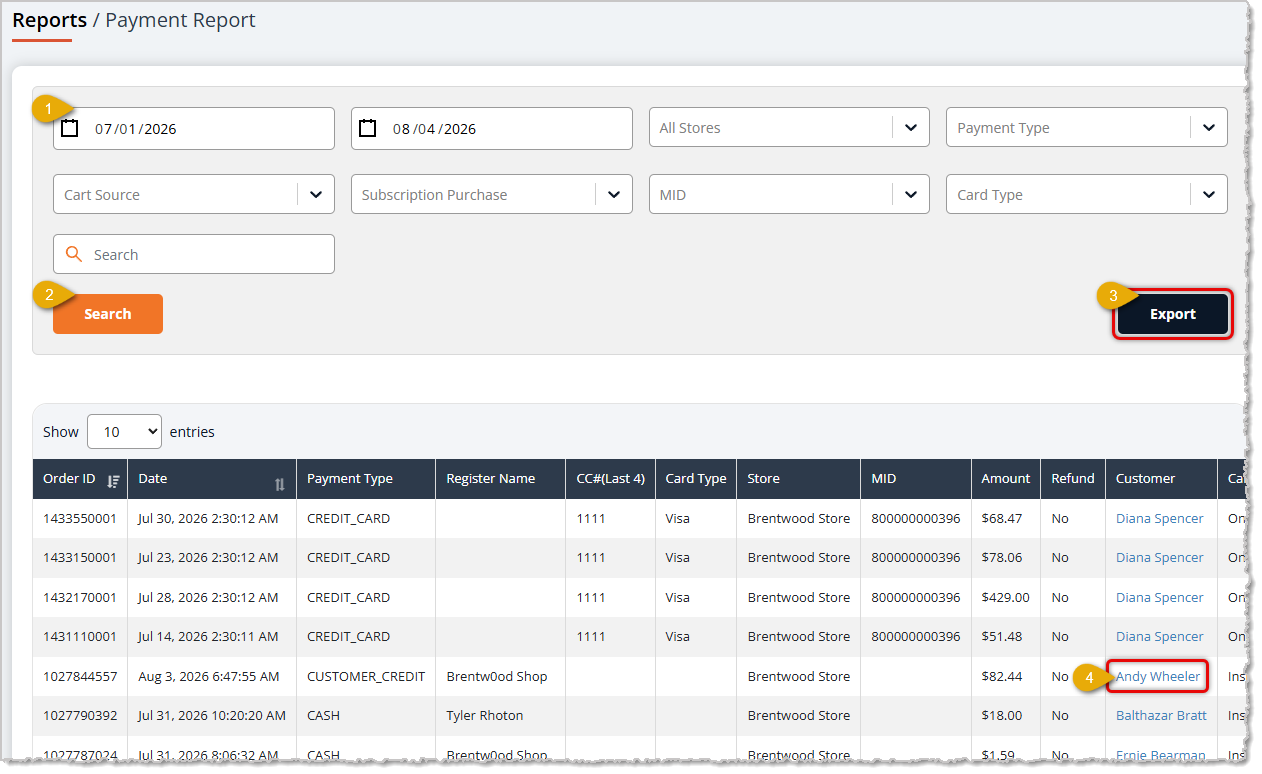The image size is (1262, 774).
Task: Open the Card Type dropdown
Action: 1086,194
